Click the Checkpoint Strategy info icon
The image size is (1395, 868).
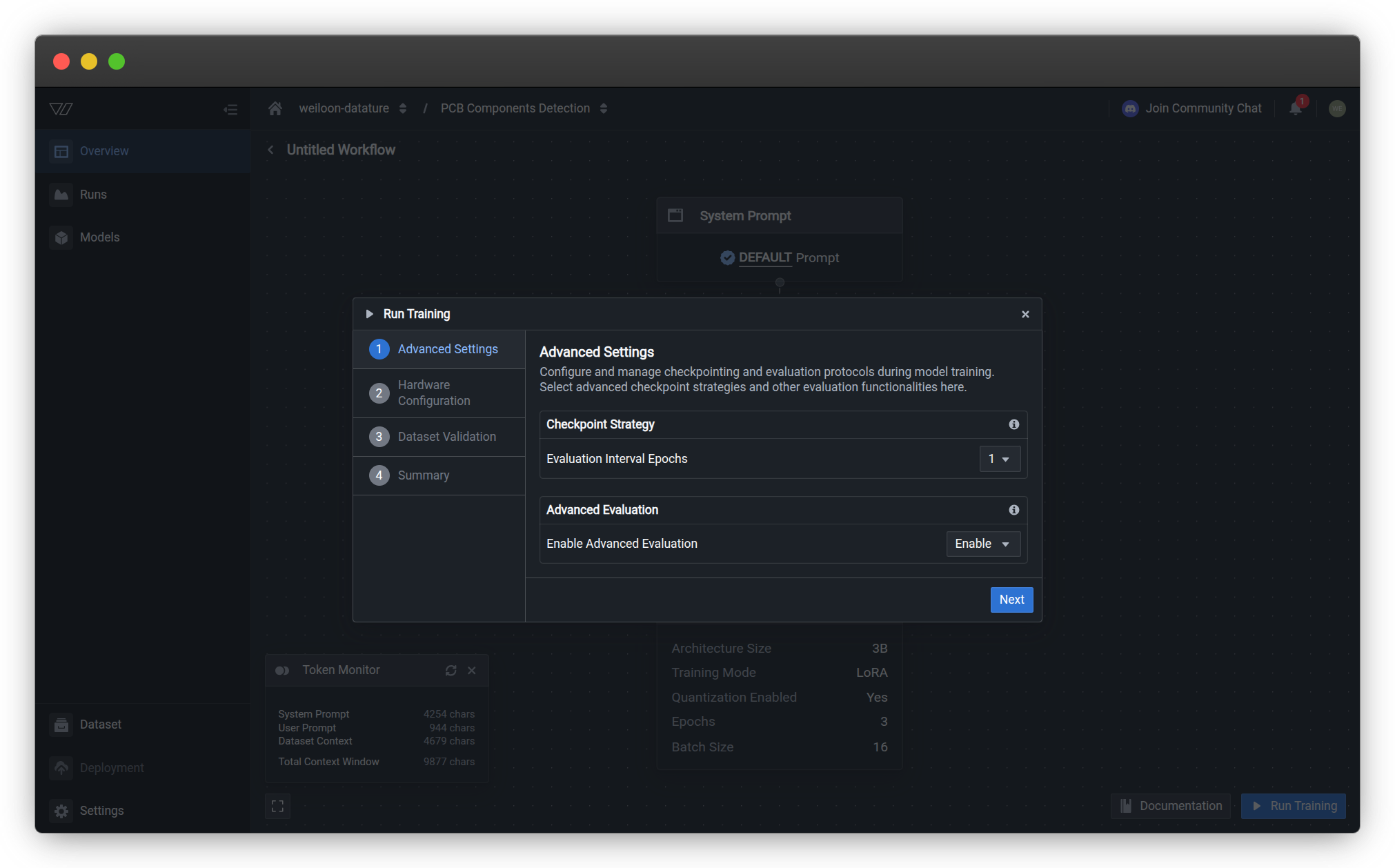pyautogui.click(x=1013, y=424)
